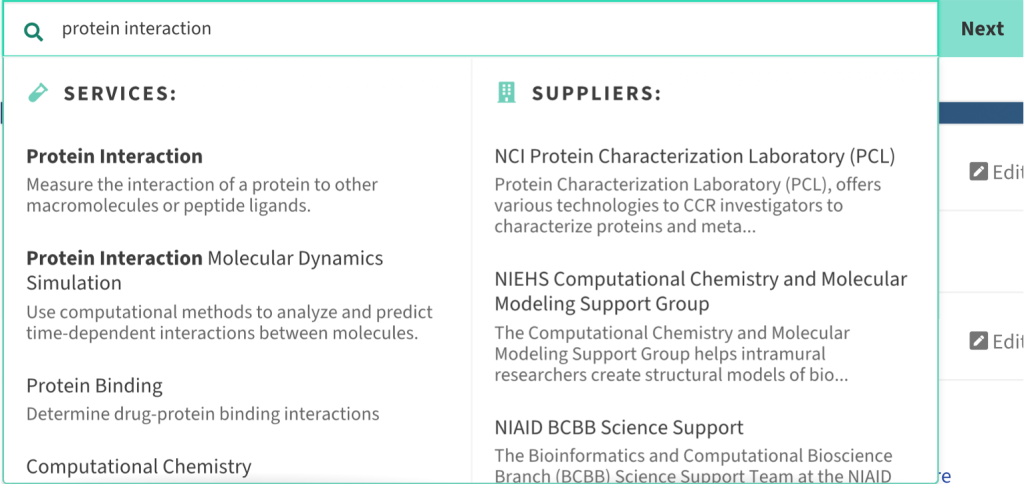Click the Protein Binding description text

pos(202,413)
